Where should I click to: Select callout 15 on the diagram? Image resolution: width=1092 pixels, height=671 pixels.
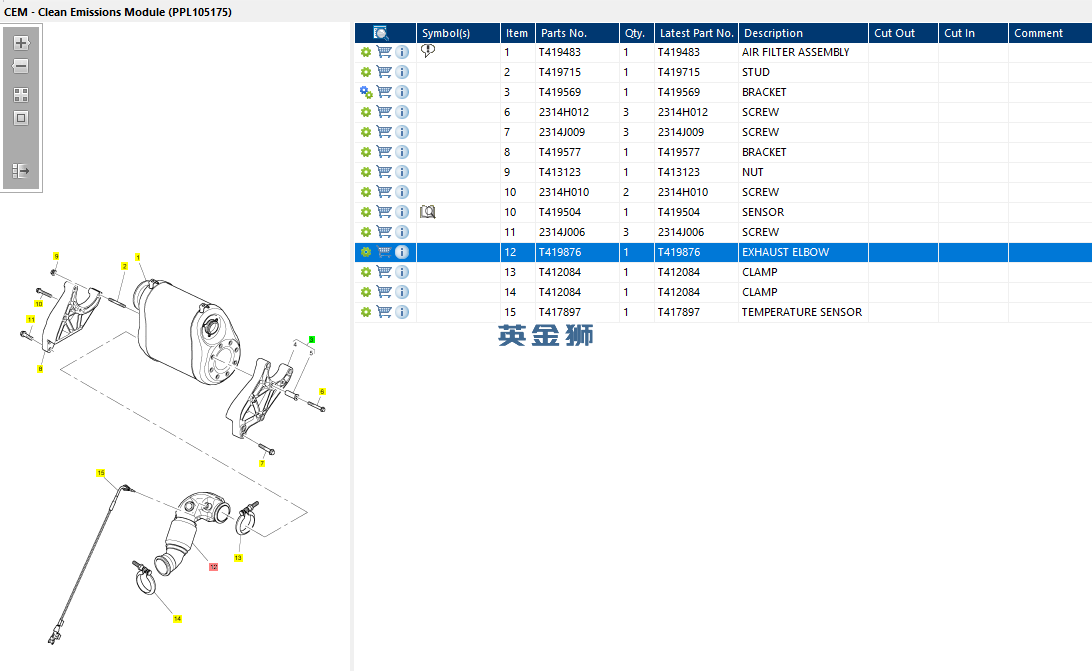(x=101, y=473)
